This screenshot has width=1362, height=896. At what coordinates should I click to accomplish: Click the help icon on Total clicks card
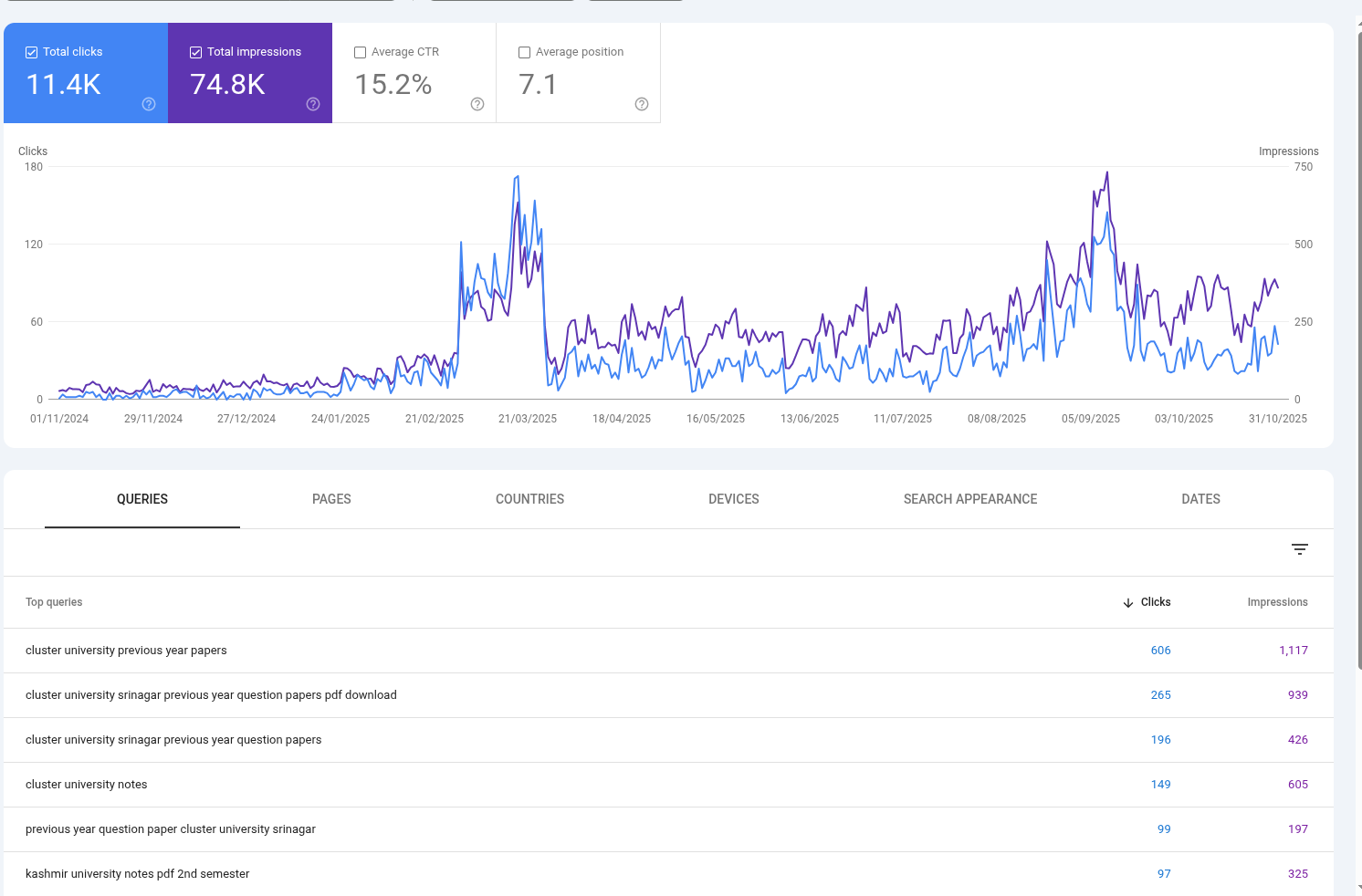(x=149, y=104)
